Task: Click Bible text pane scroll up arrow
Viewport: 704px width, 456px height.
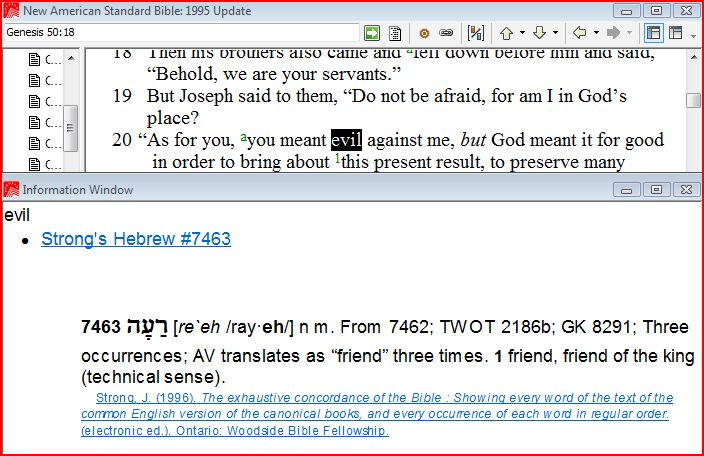Action: point(694,58)
